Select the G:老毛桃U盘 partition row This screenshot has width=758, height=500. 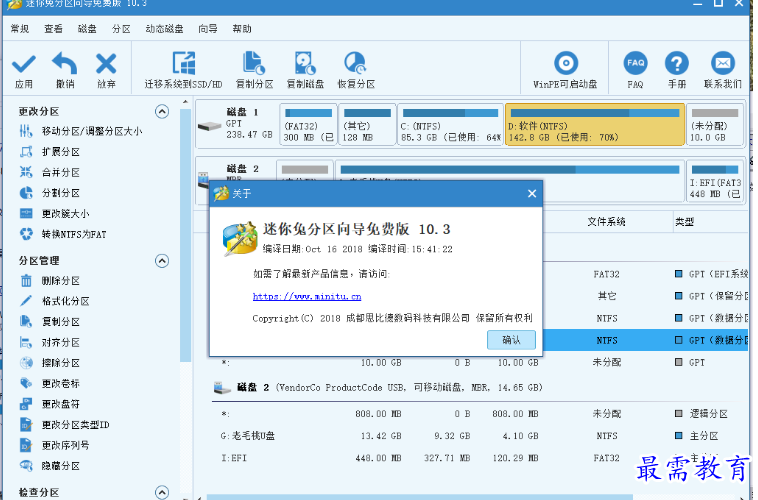coord(480,436)
